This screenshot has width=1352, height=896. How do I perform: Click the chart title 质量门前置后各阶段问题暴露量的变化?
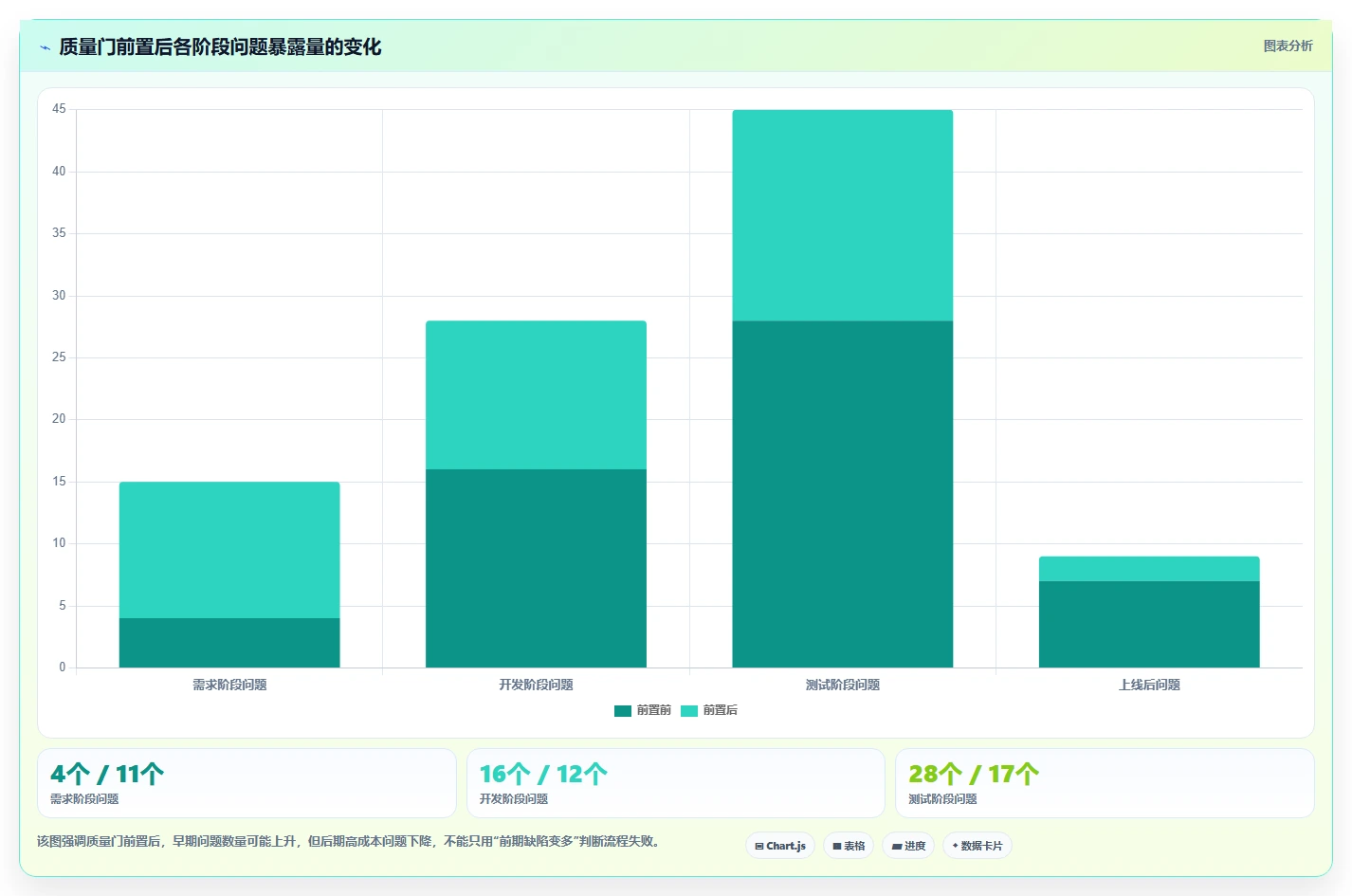click(220, 46)
